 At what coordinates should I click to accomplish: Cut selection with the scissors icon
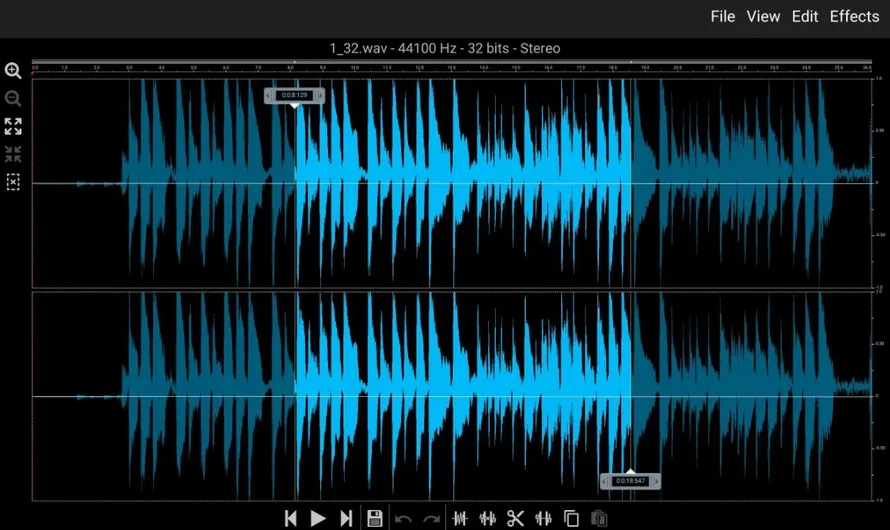point(515,518)
